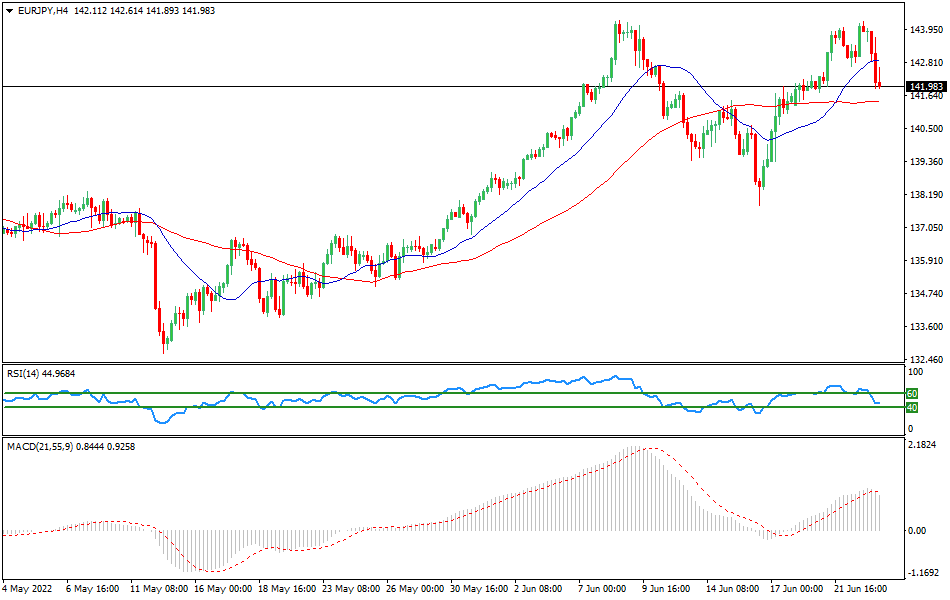The width and height of the screenshot is (950, 600).
Task: Click the RSI 60 level label
Action: pyautogui.click(x=912, y=394)
